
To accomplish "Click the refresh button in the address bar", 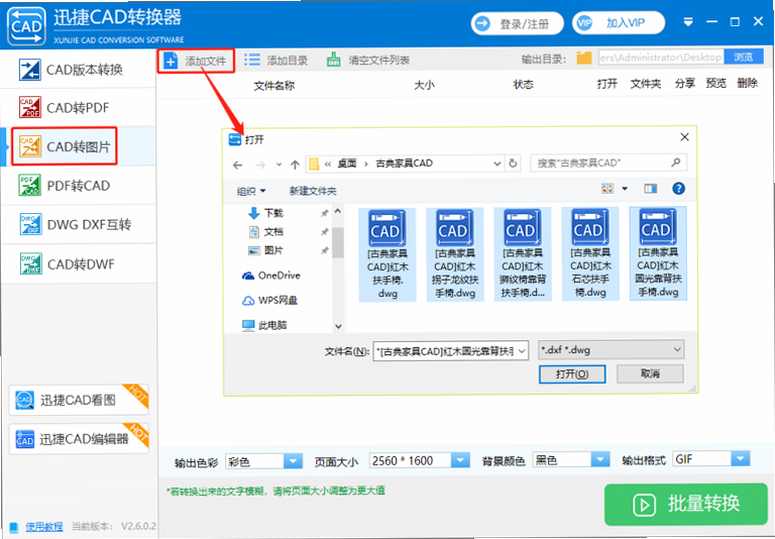I will (x=513, y=163).
